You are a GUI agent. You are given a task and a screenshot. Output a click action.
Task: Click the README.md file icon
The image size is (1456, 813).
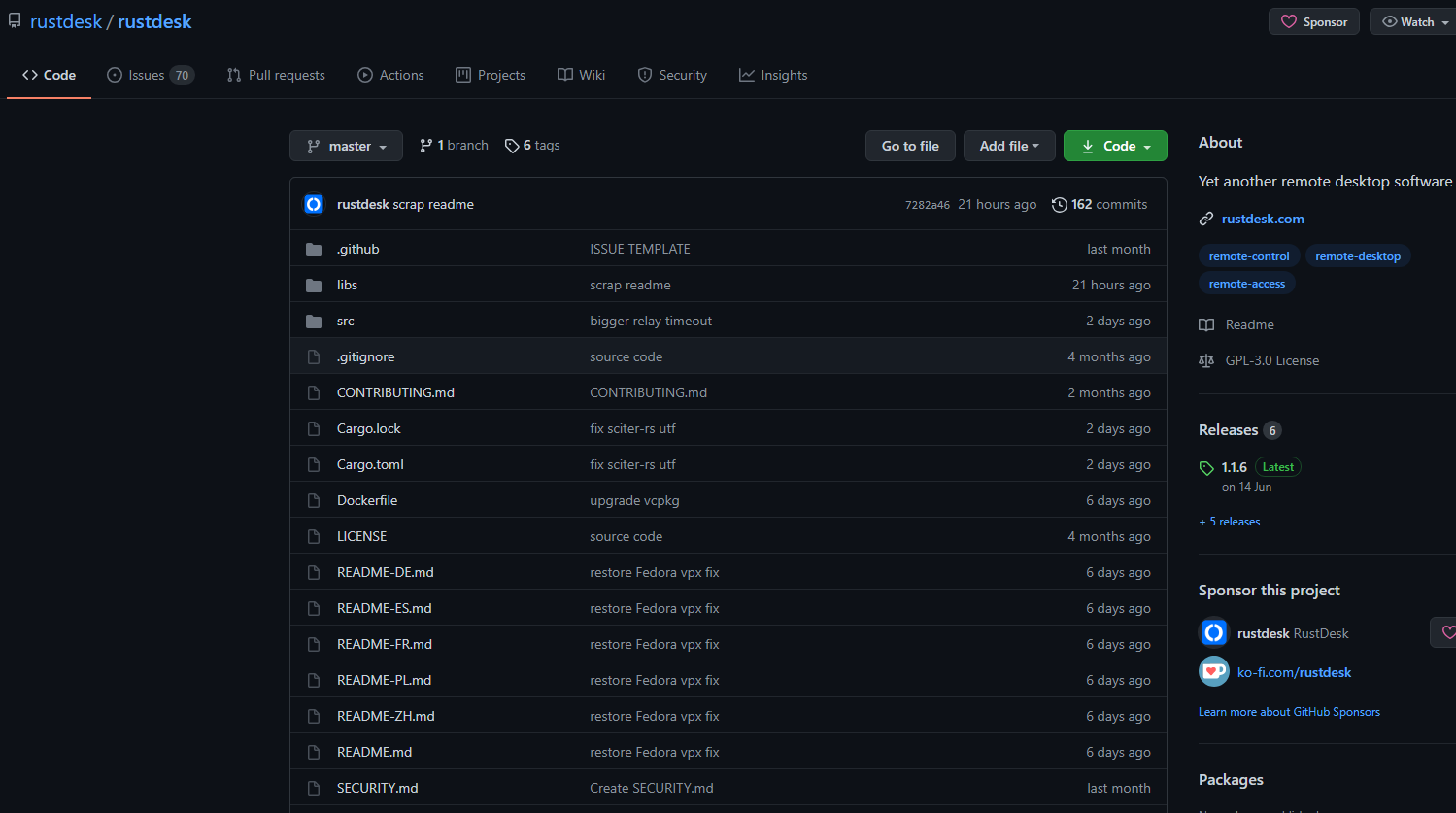[x=314, y=753]
